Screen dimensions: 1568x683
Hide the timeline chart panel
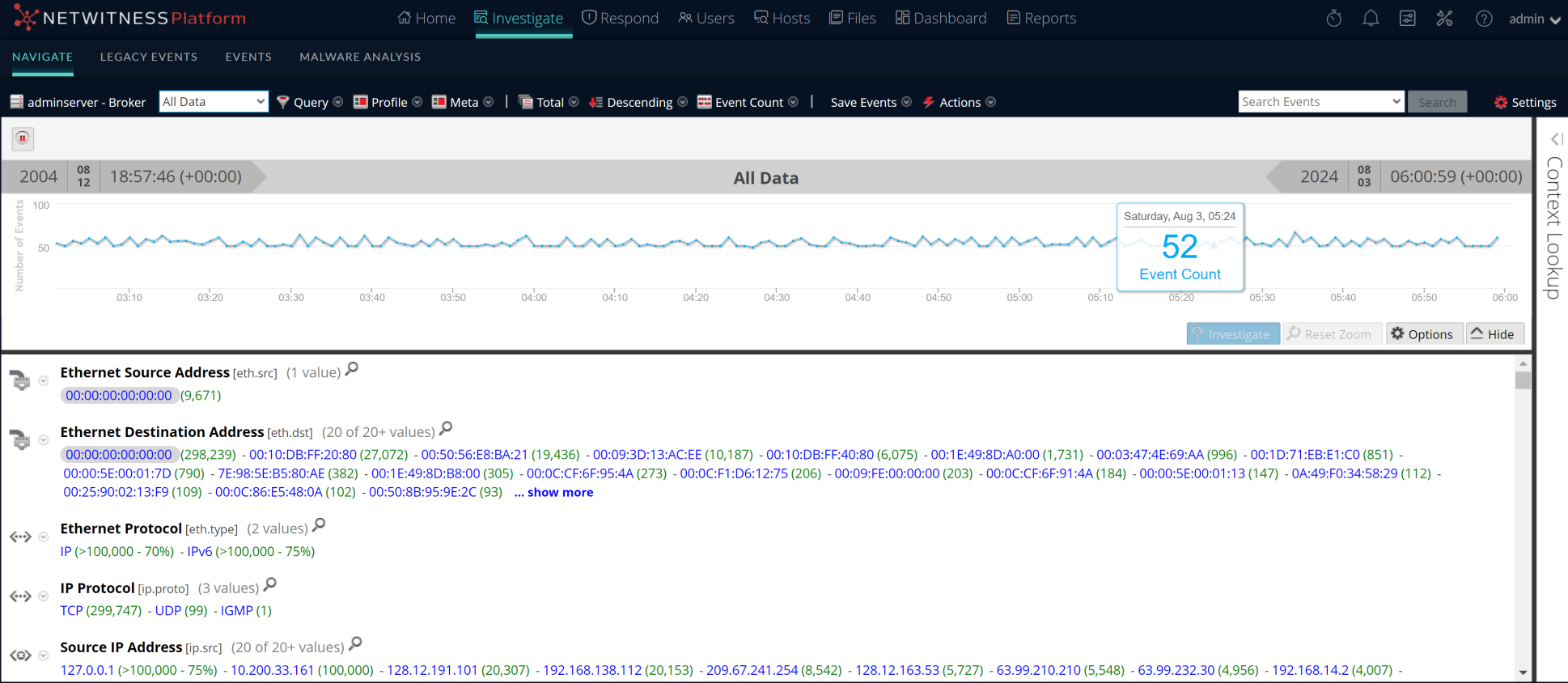pos(1493,334)
